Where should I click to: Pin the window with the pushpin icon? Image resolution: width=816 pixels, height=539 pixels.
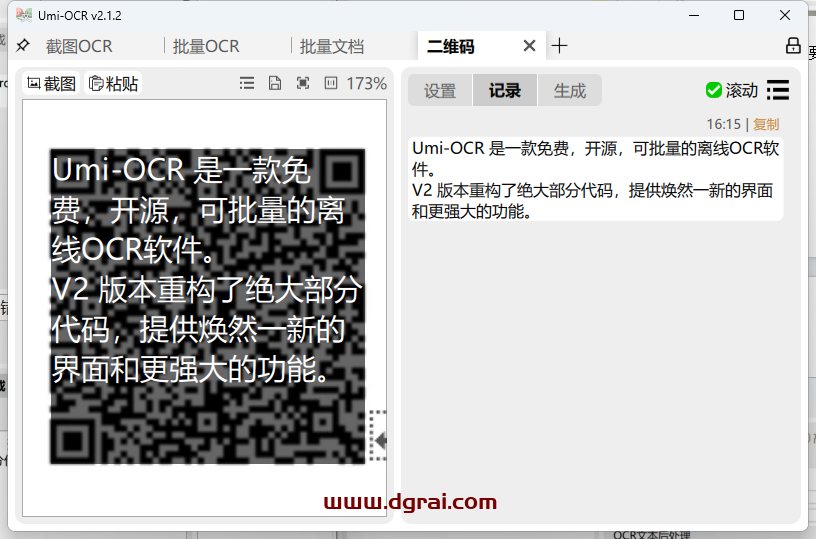(x=22, y=46)
